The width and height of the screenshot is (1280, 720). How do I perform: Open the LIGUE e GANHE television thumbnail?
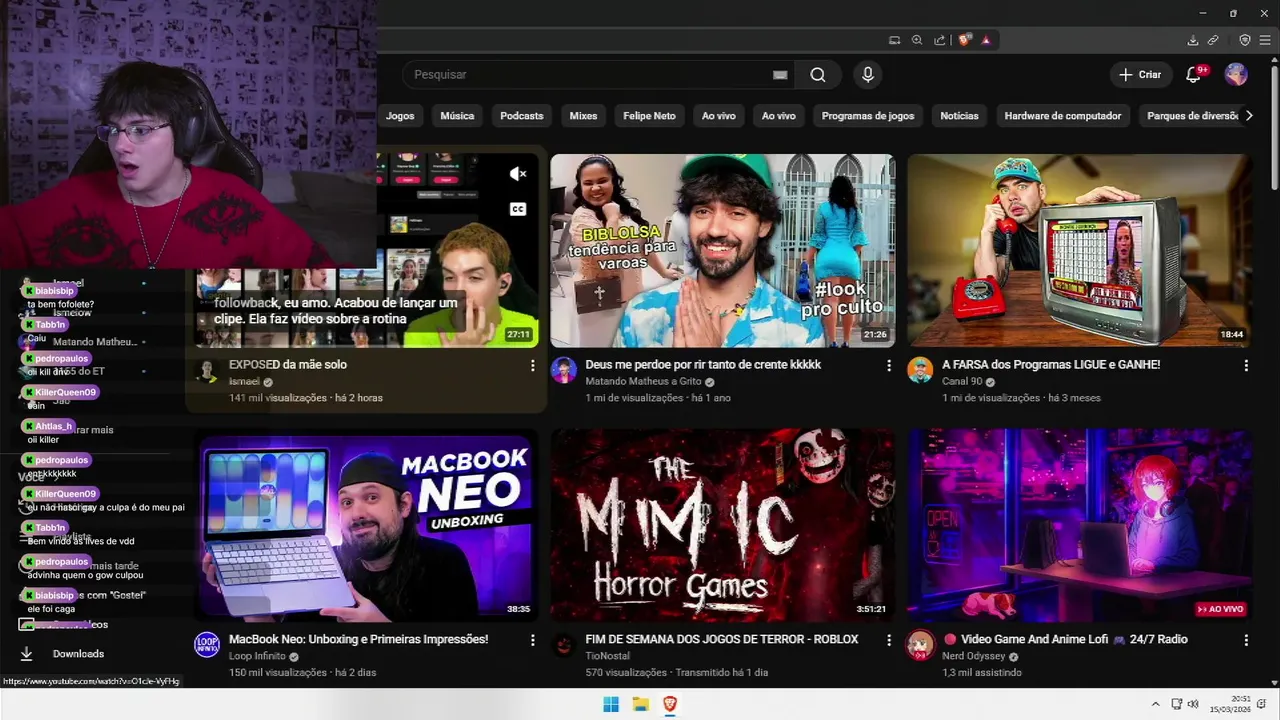[x=1079, y=250]
